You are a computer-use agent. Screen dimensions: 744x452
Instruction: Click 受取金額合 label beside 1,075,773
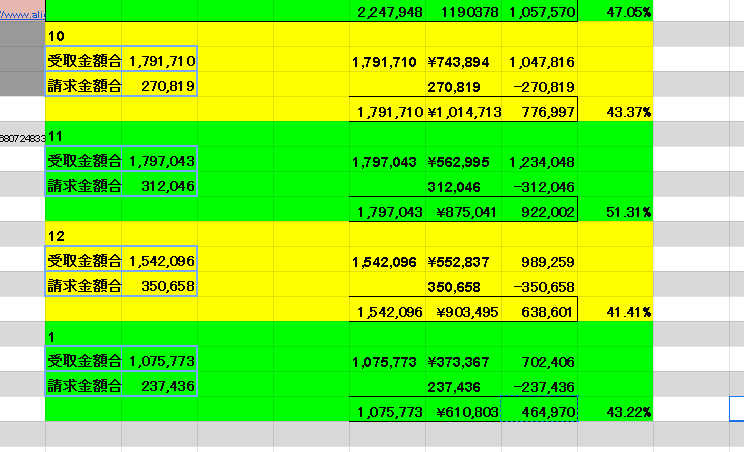point(84,361)
